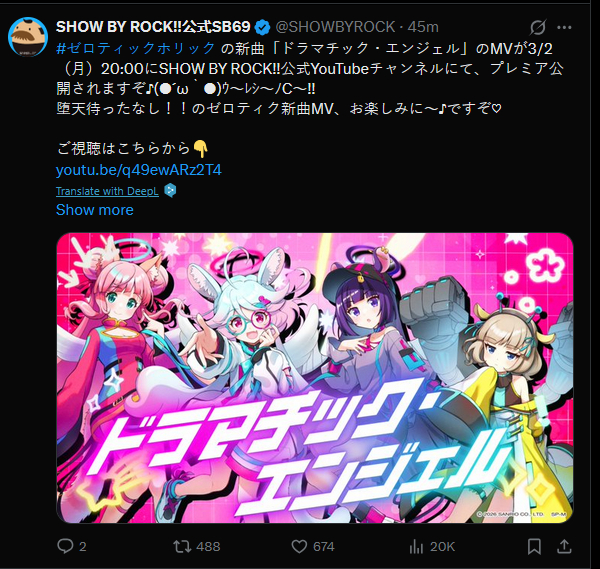This screenshot has height=569, width=600.
Task: Click the blue verified badge icon
Action: [262, 28]
